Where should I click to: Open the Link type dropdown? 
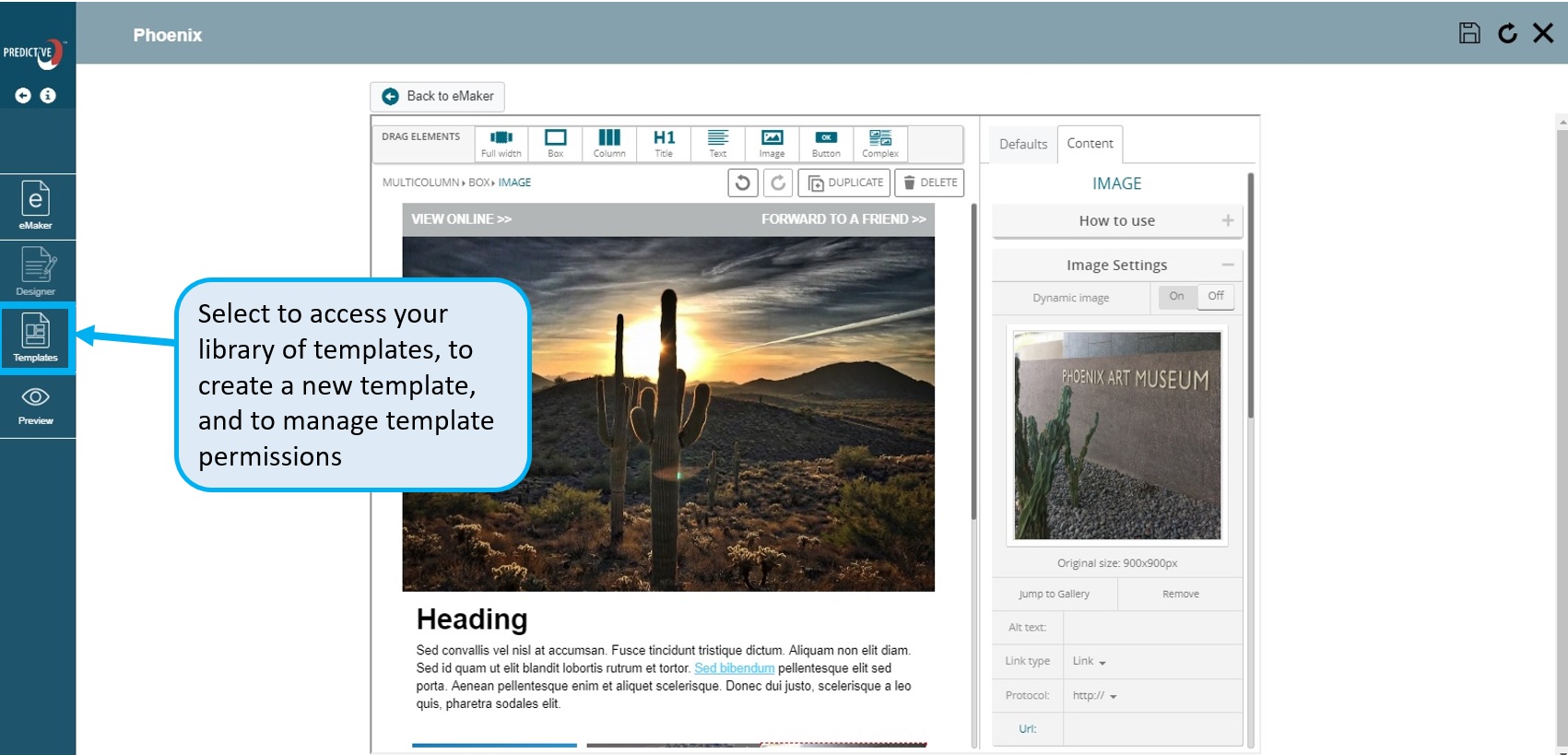point(1089,661)
